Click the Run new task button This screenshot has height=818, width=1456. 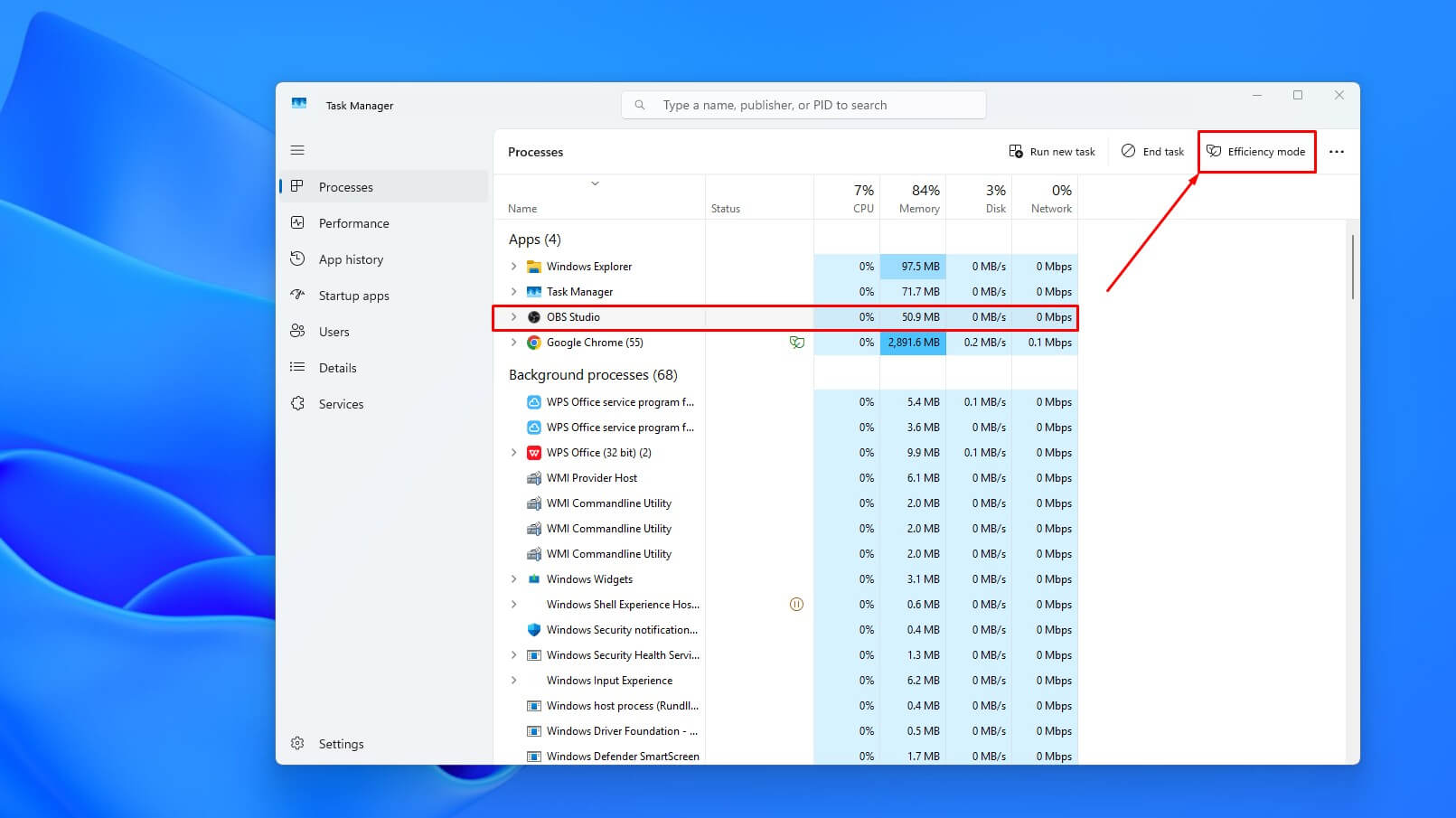[x=1052, y=152]
